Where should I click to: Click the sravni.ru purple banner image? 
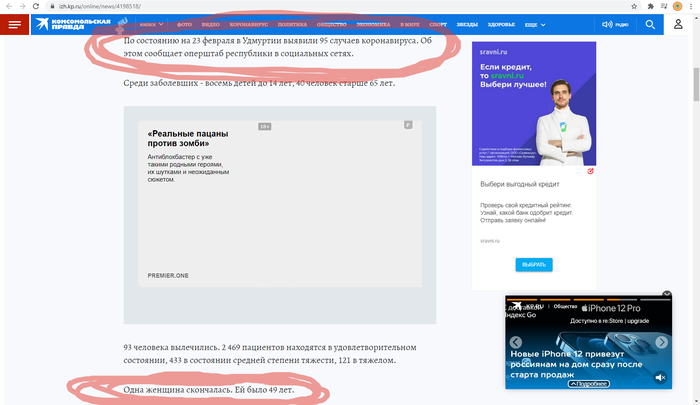534,104
